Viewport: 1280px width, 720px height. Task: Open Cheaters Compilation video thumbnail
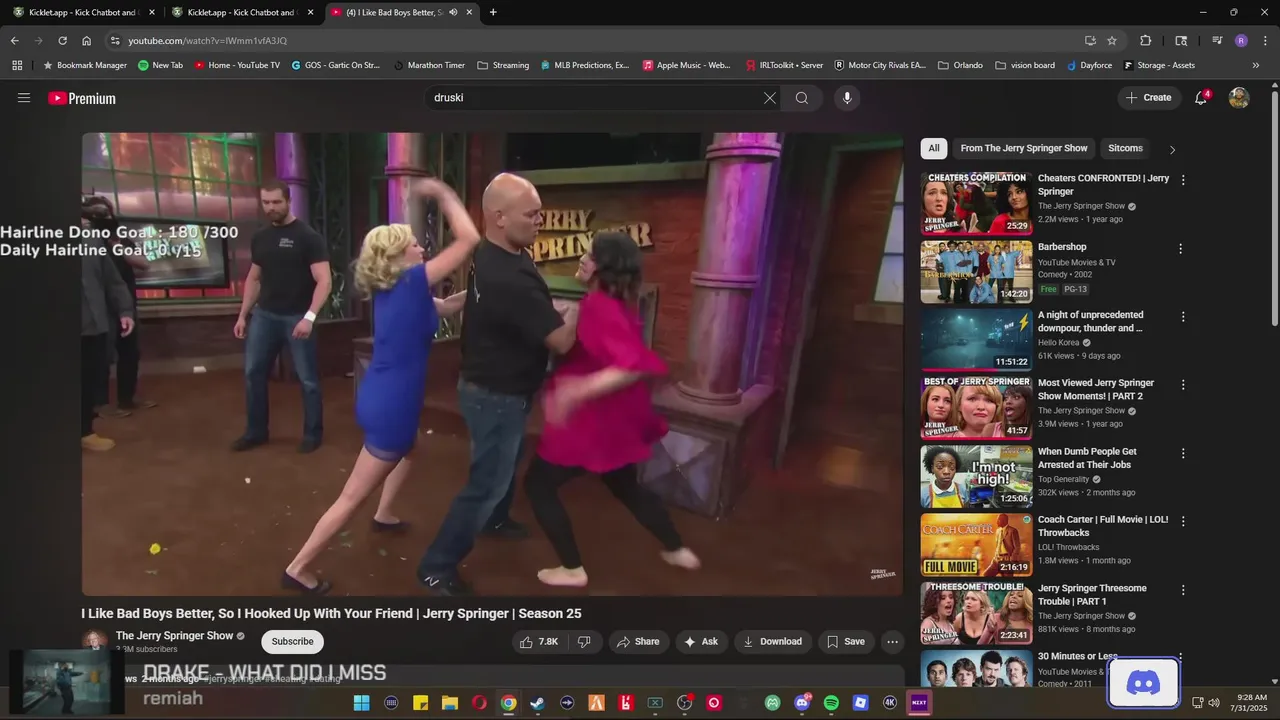click(976, 203)
